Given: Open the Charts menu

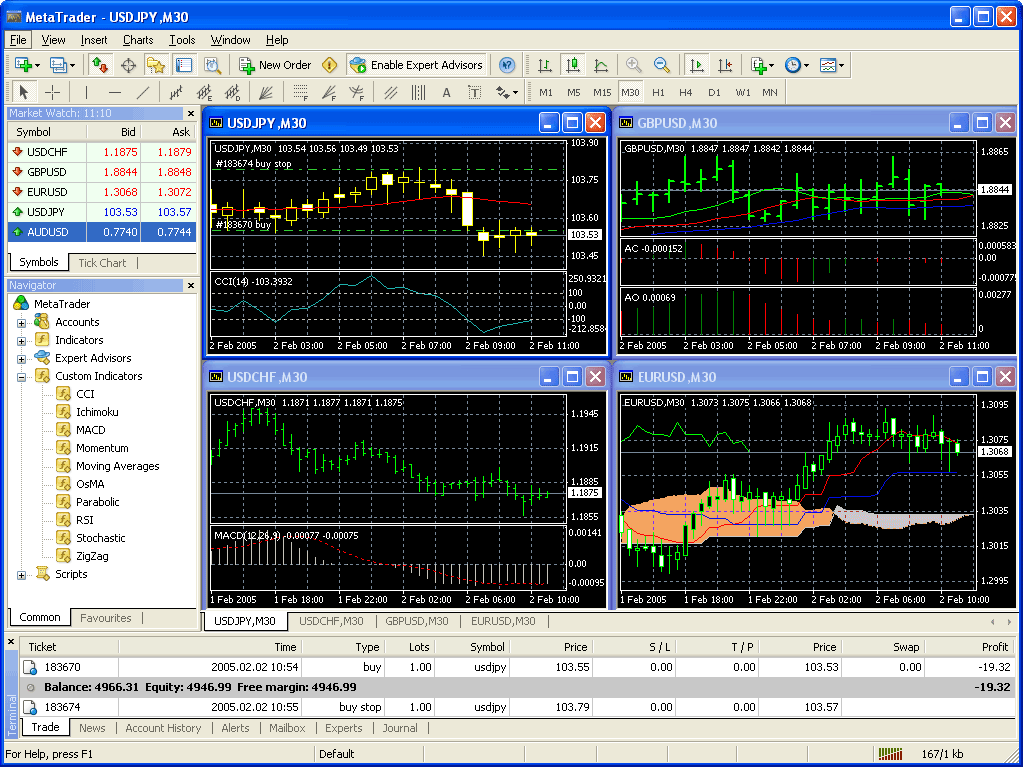Looking at the screenshot, I should tap(136, 40).
